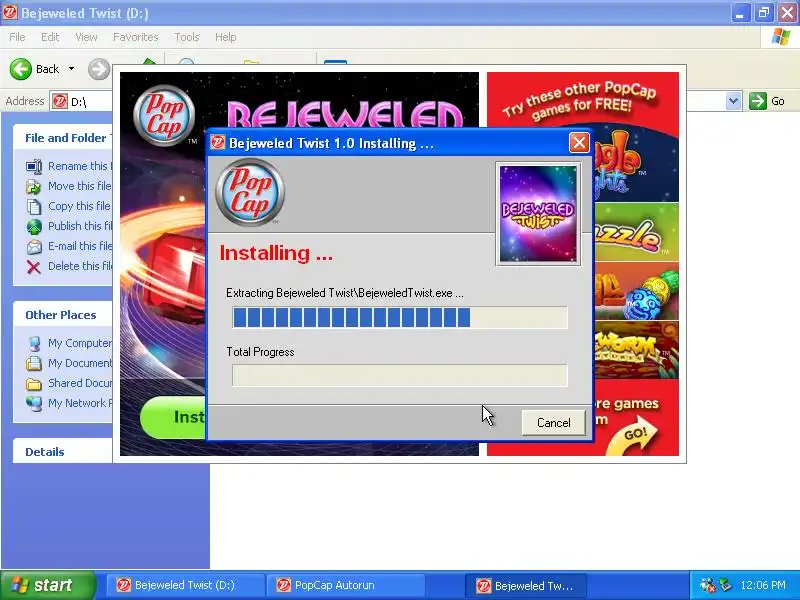Click the PopCap logo in installer header
This screenshot has height=600, width=800.
(x=250, y=192)
